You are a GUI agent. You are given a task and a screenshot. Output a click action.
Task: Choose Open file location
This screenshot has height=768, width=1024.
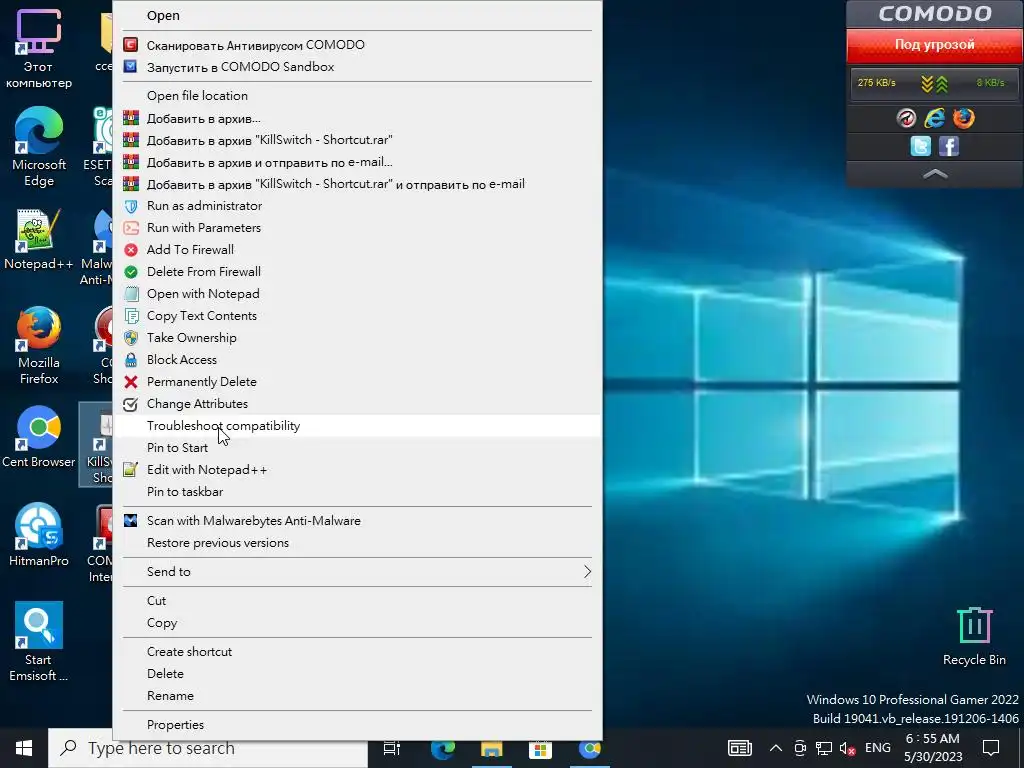click(x=357, y=96)
